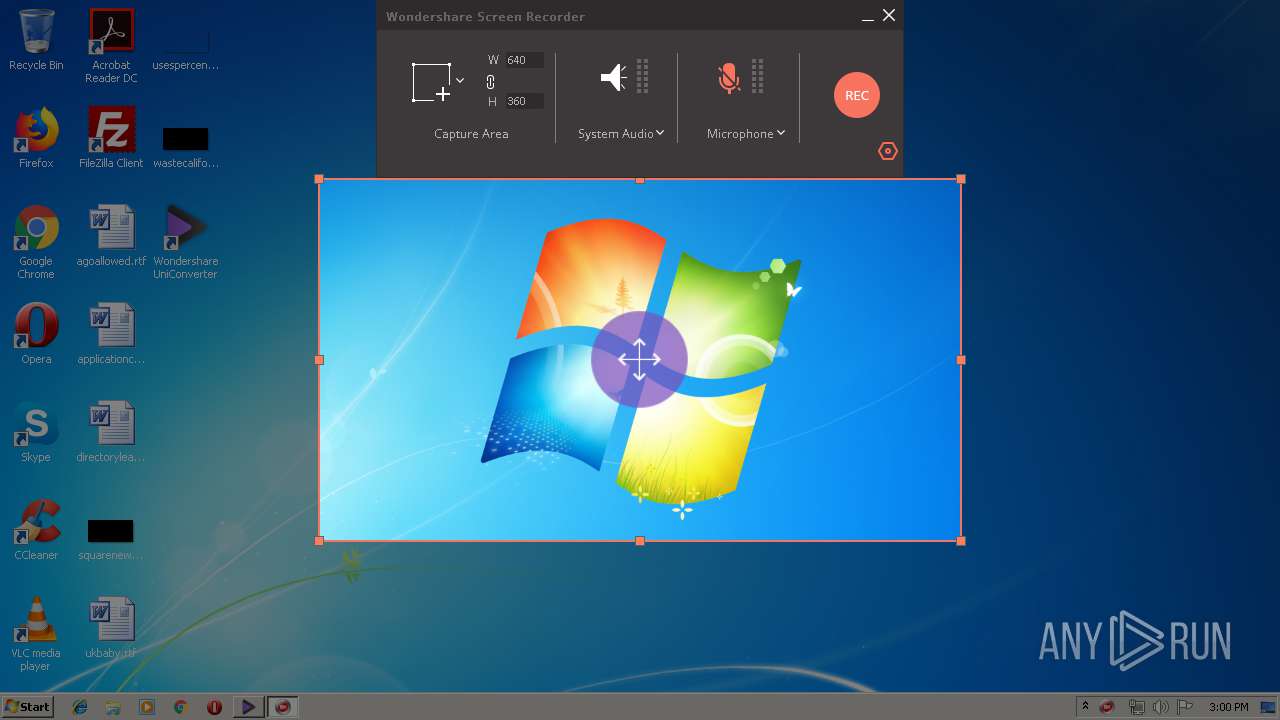Close the Wondershare Screen Recorder window
This screenshot has height=720, width=1280.
pos(888,16)
